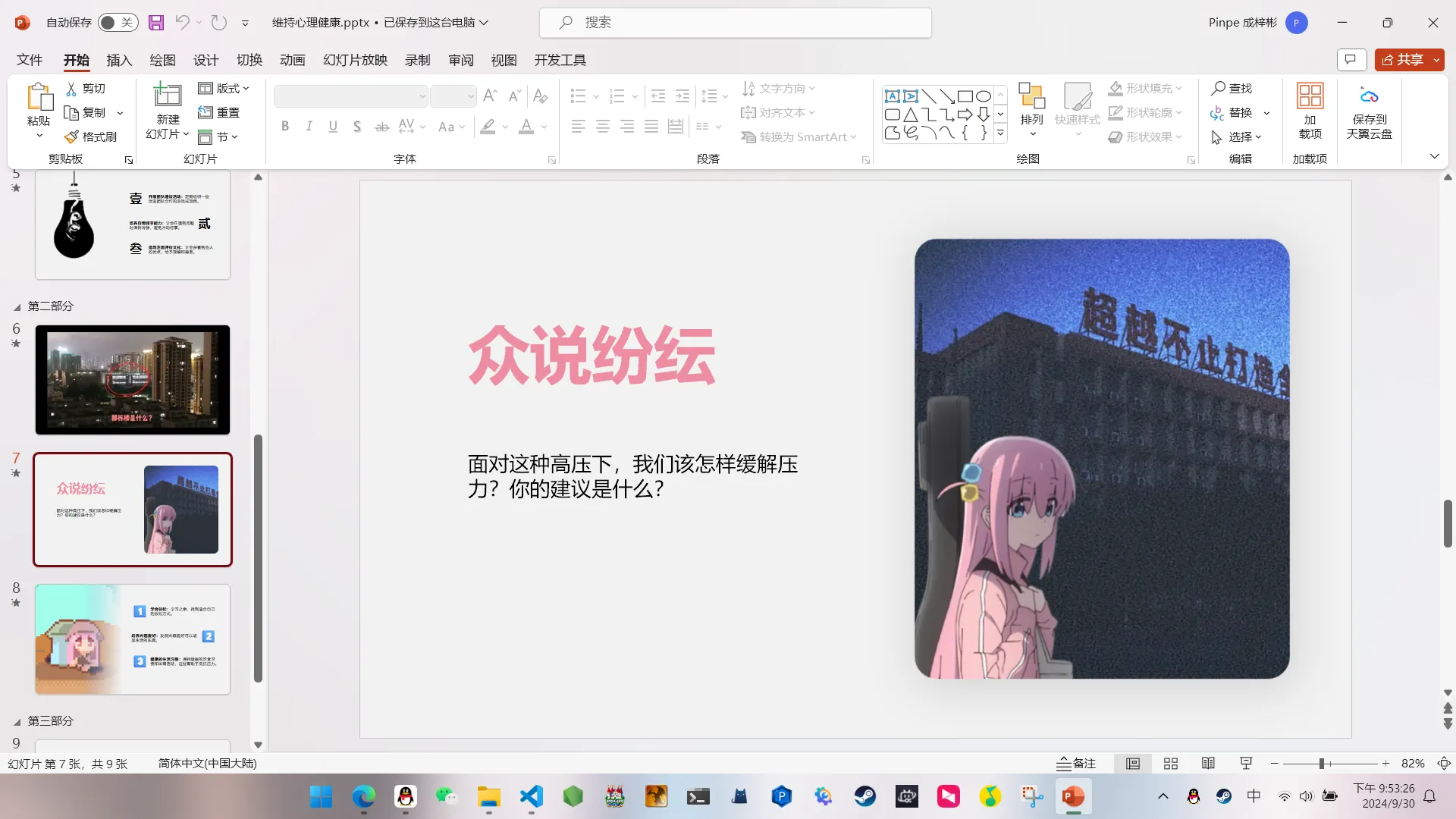Toggle Italic formatting
The width and height of the screenshot is (1456, 819).
309,127
